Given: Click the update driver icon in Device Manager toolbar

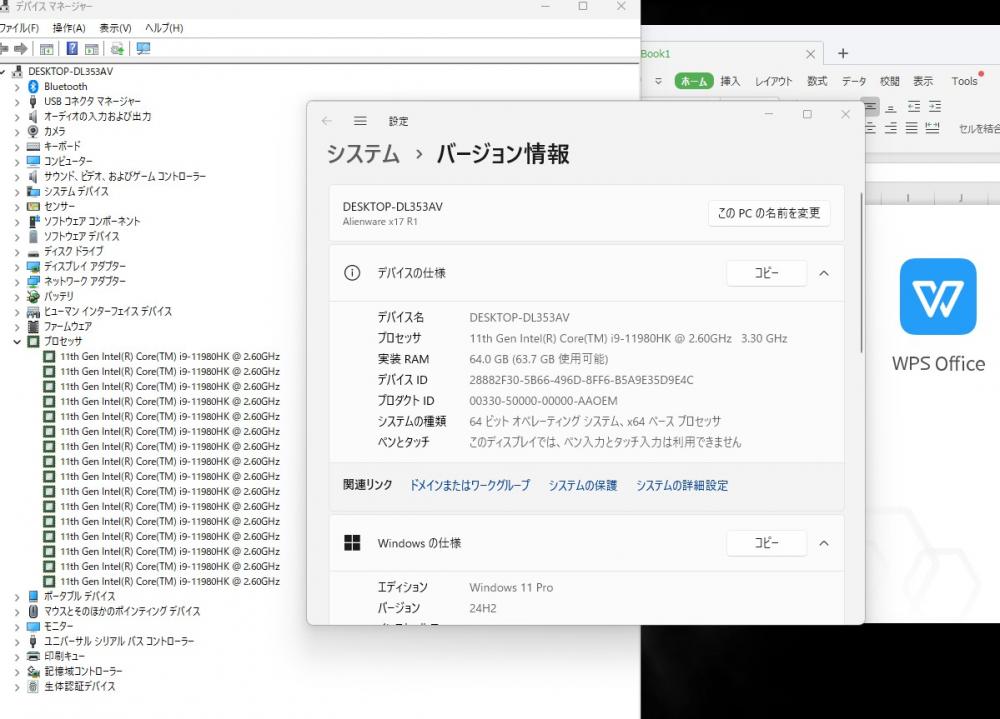Looking at the screenshot, I should 117,48.
